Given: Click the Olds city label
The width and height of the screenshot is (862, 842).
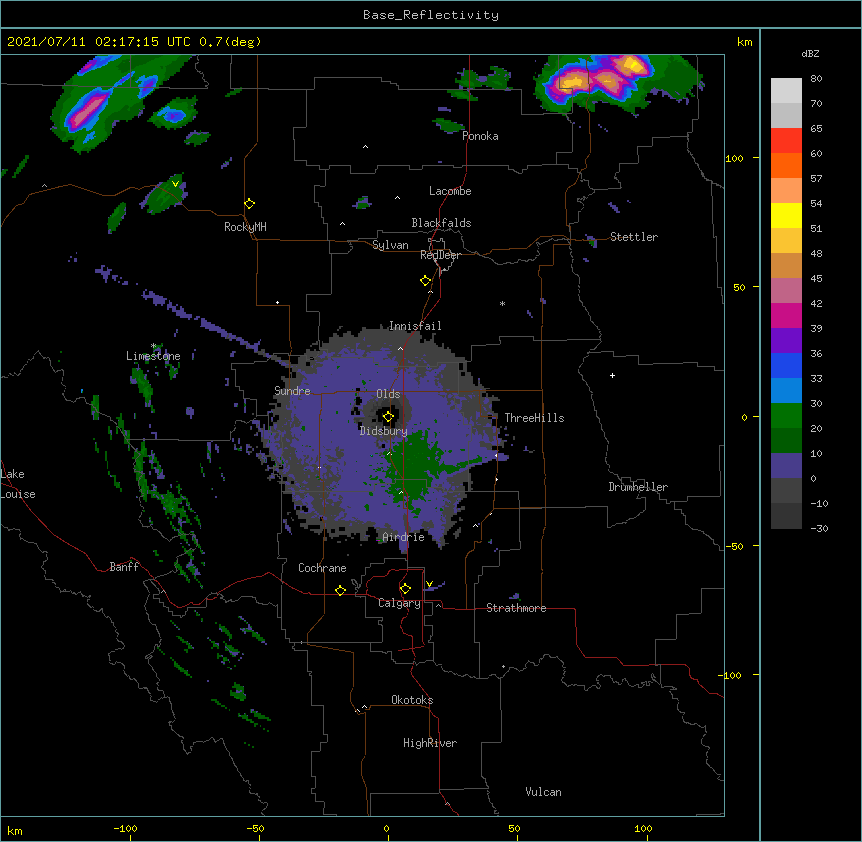Looking at the screenshot, I should (x=388, y=394).
